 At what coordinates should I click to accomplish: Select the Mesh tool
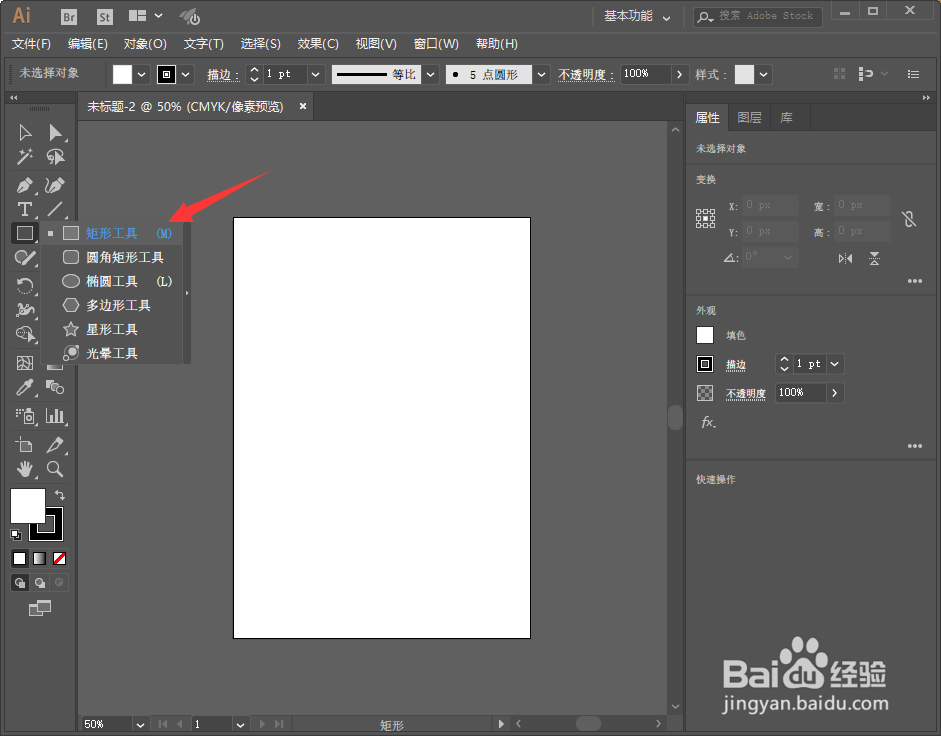coord(25,363)
